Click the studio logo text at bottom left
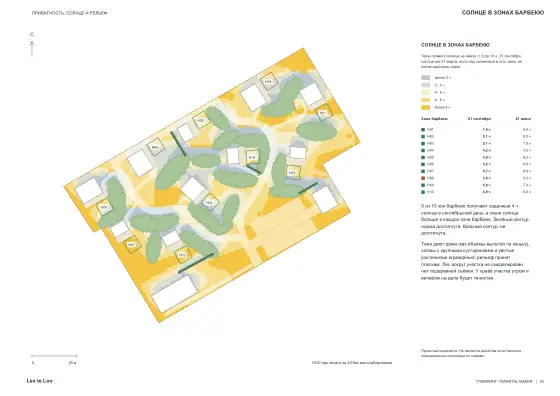This screenshot has height=396, width=560. pos(40,381)
